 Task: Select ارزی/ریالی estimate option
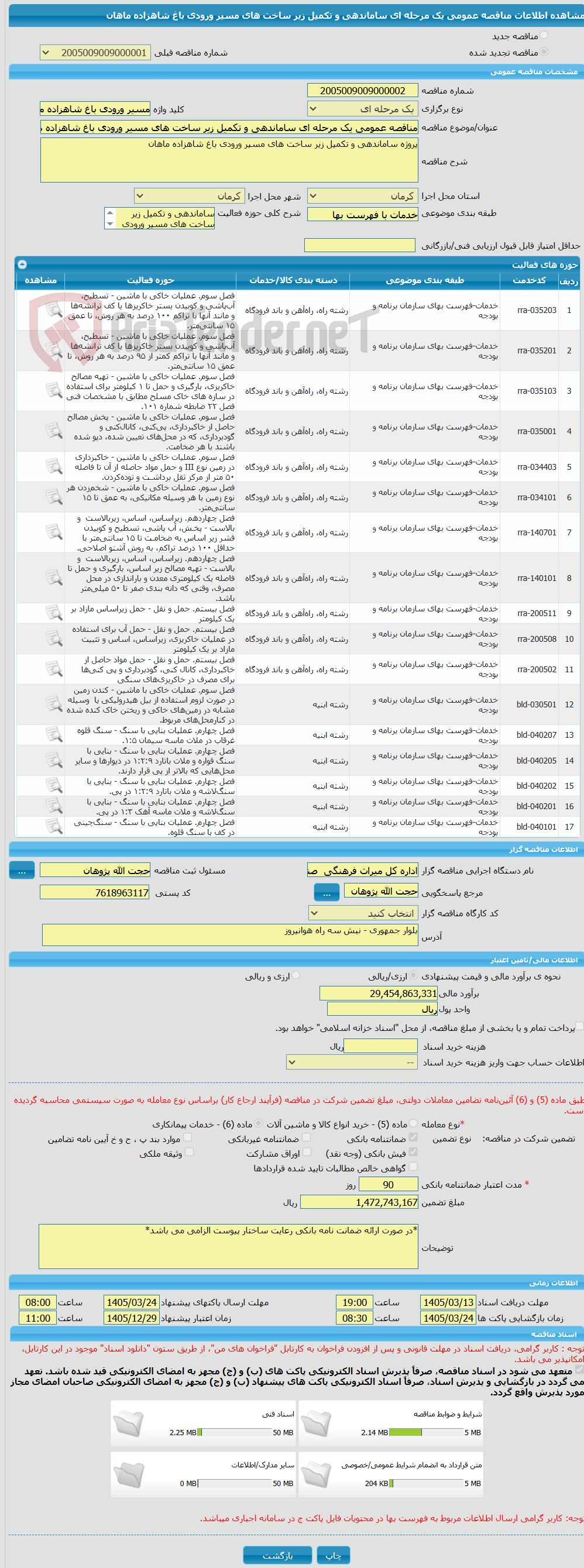(x=414, y=975)
